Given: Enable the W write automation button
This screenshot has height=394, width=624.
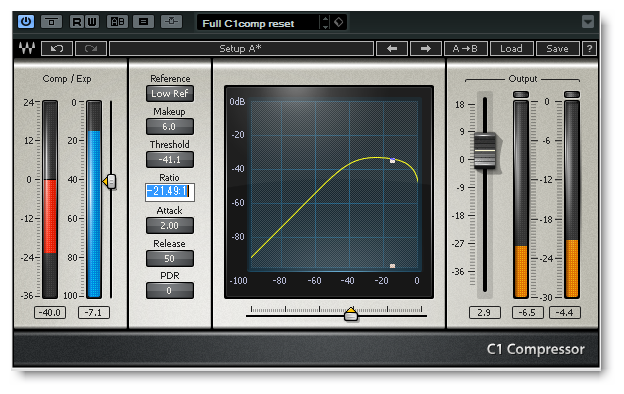Looking at the screenshot, I should [92, 21].
